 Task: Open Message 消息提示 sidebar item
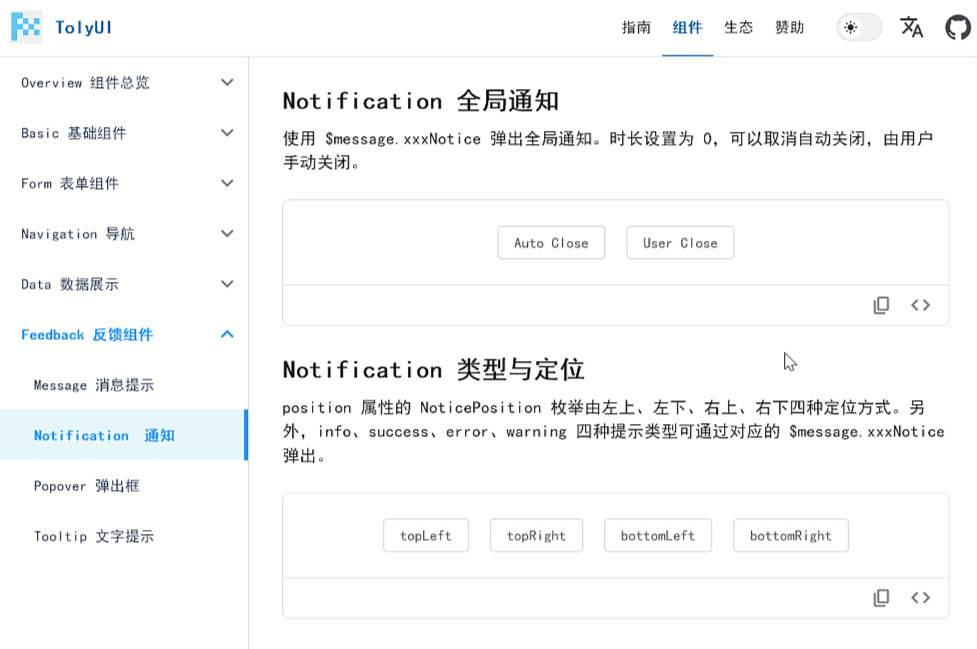point(125,385)
